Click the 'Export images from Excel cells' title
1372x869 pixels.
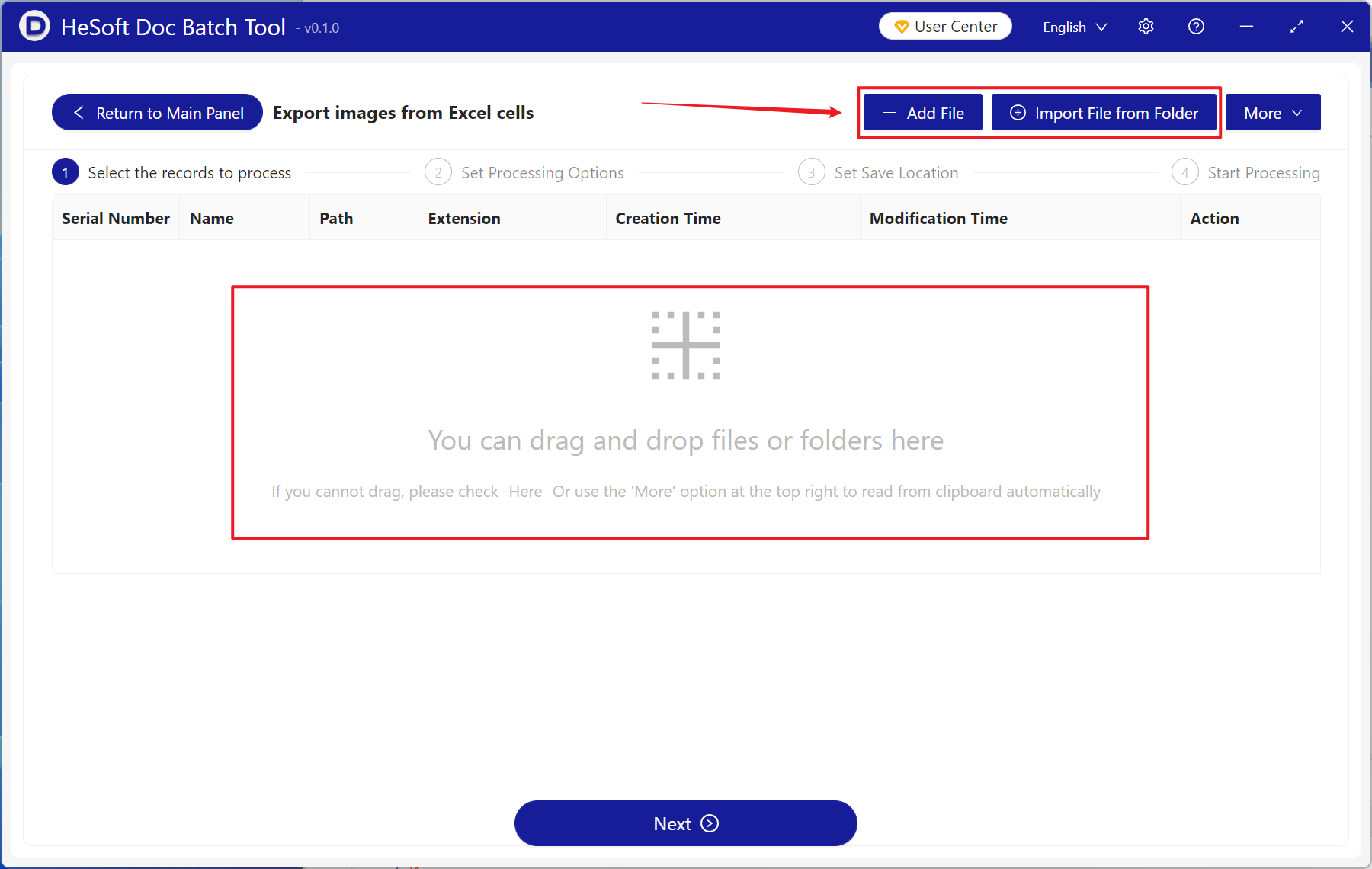[403, 113]
